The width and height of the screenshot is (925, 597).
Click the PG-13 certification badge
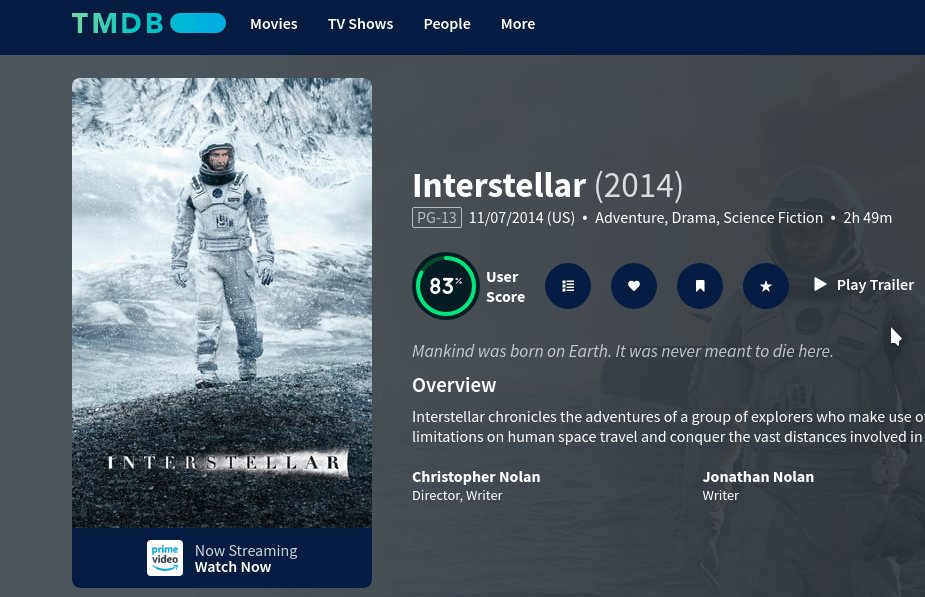point(437,218)
